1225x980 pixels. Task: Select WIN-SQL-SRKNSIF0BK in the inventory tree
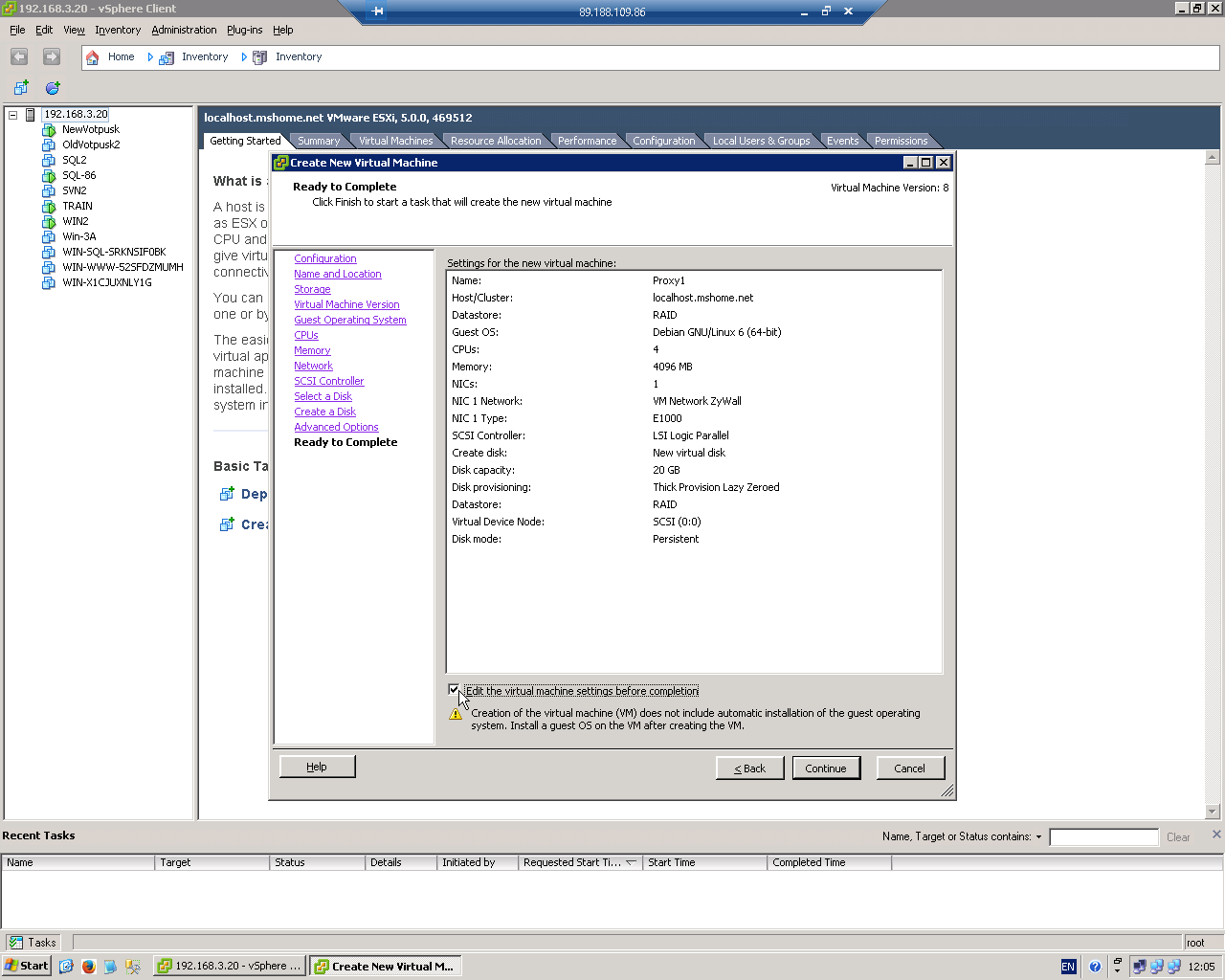click(x=114, y=253)
